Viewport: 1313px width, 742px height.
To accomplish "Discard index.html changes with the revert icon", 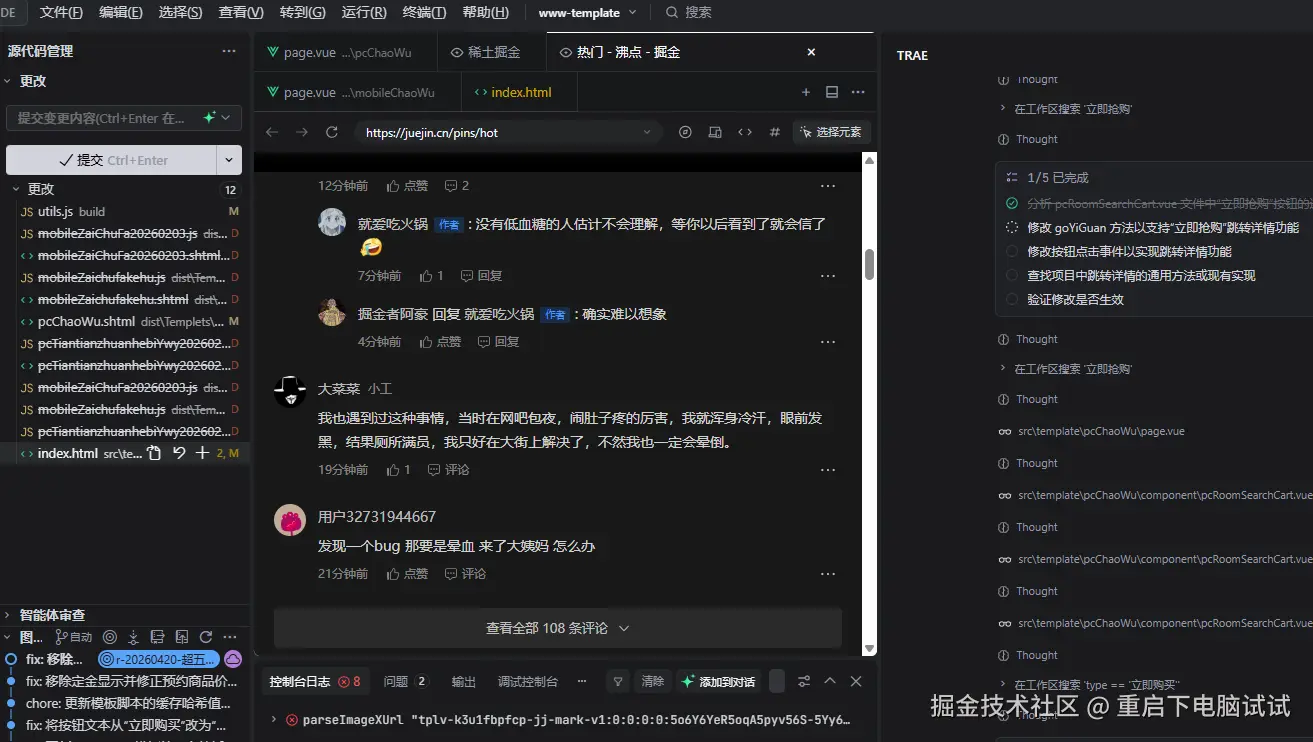I will tap(179, 452).
